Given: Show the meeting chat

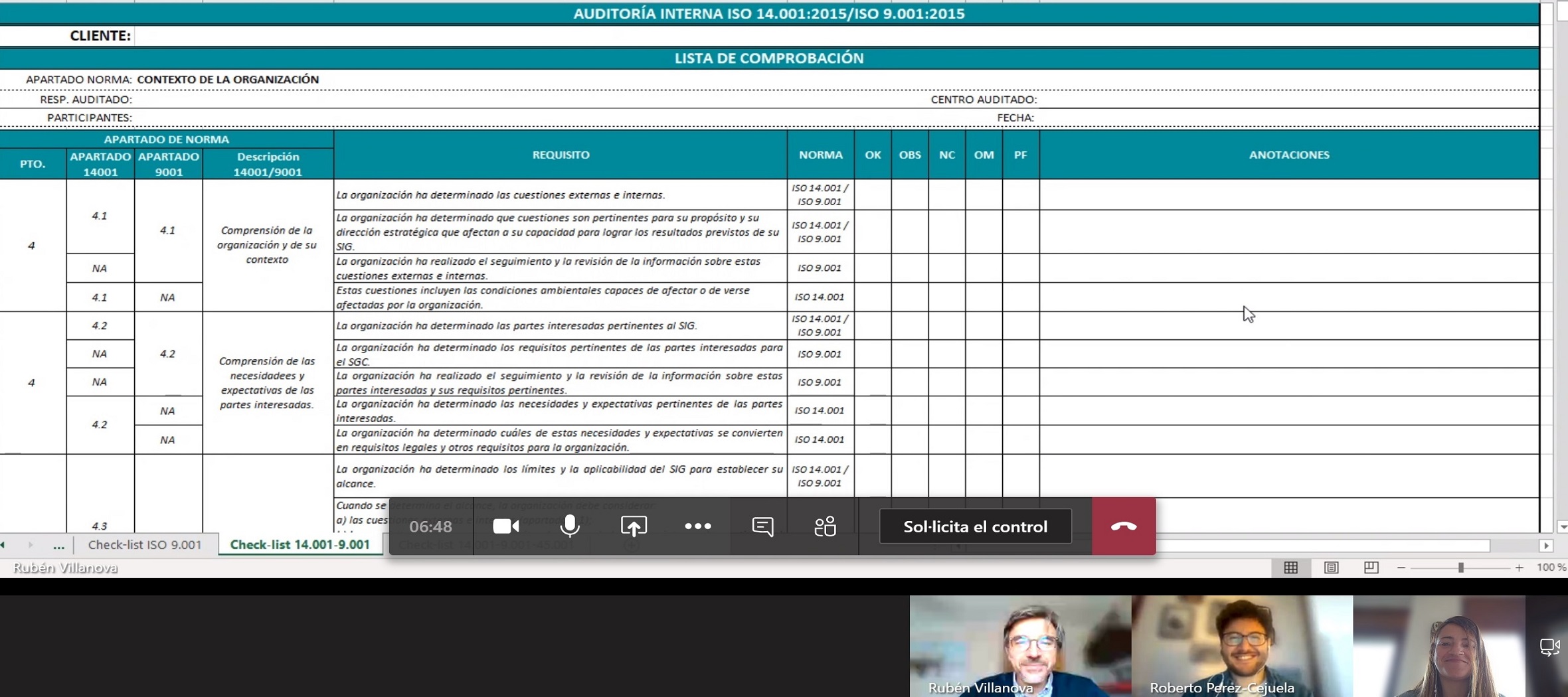Looking at the screenshot, I should [762, 526].
